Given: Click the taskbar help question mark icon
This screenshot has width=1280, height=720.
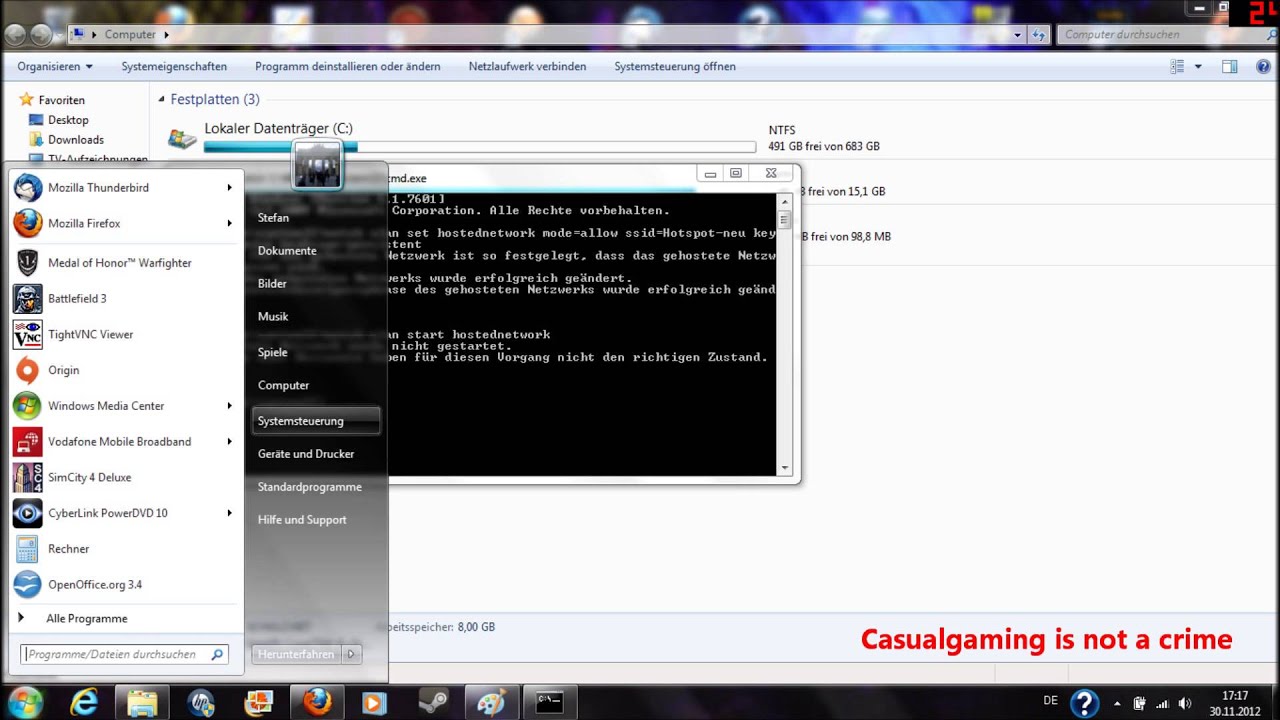Looking at the screenshot, I should click(1084, 703).
